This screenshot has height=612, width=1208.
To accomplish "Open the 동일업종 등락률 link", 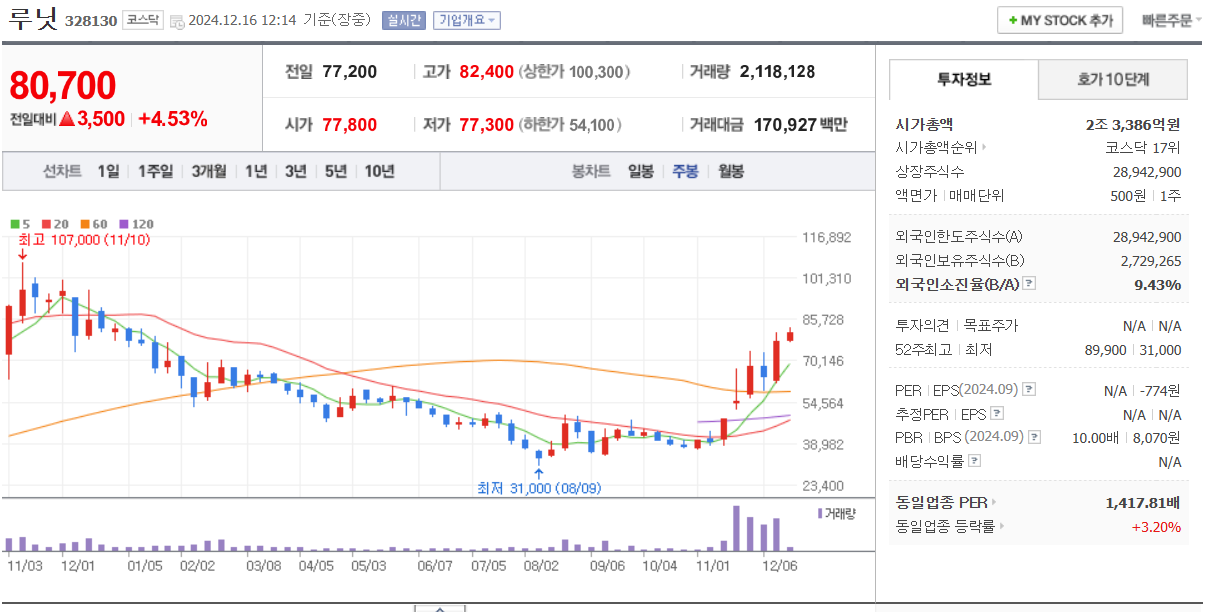I will tap(945, 526).
